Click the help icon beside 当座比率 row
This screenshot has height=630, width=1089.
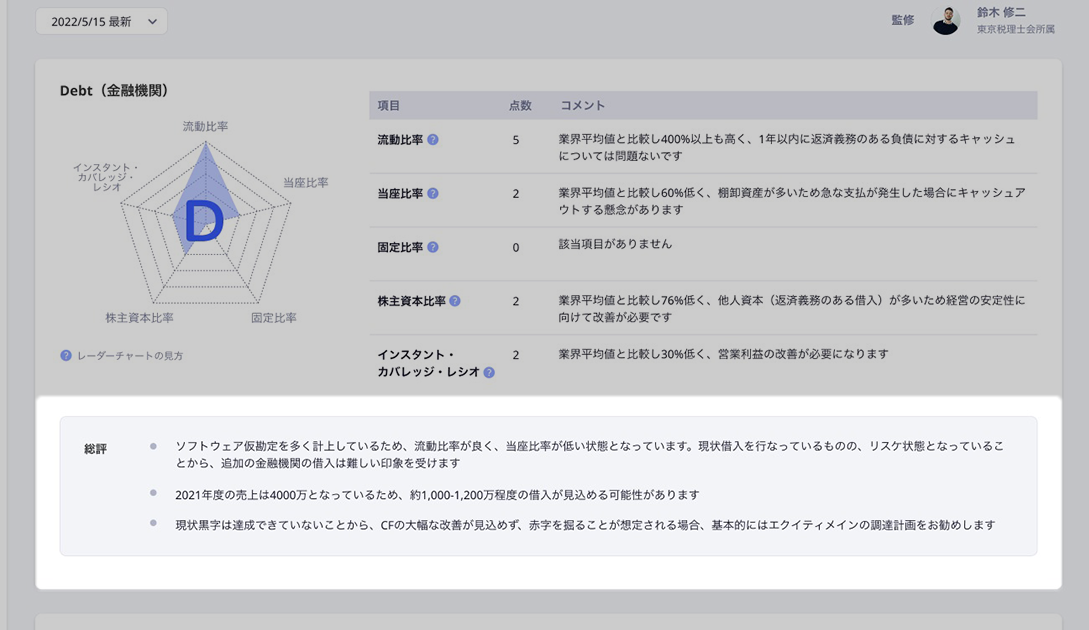pos(433,193)
